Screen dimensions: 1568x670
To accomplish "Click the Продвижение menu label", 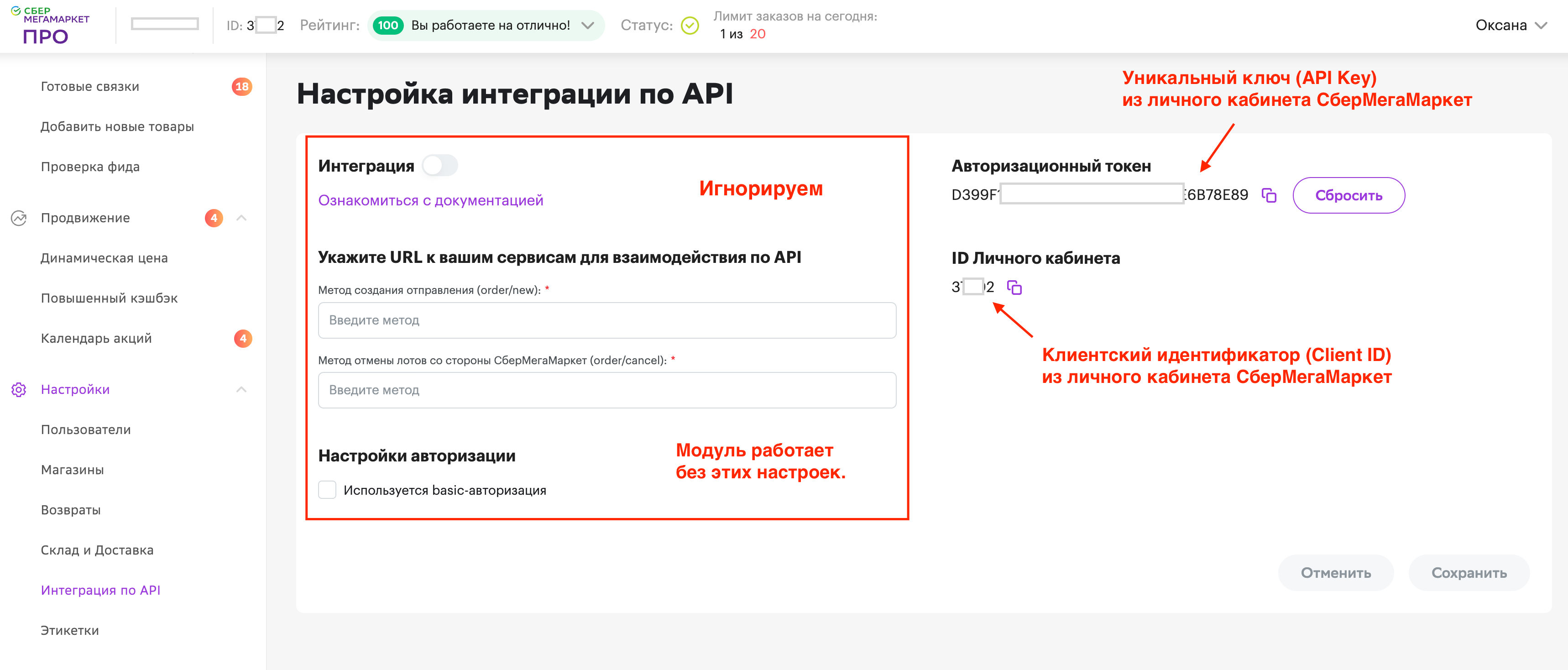I will (x=85, y=218).
